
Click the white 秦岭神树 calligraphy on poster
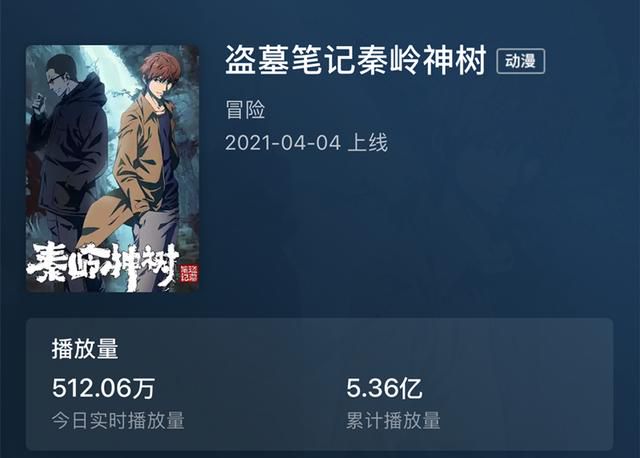coord(103,265)
